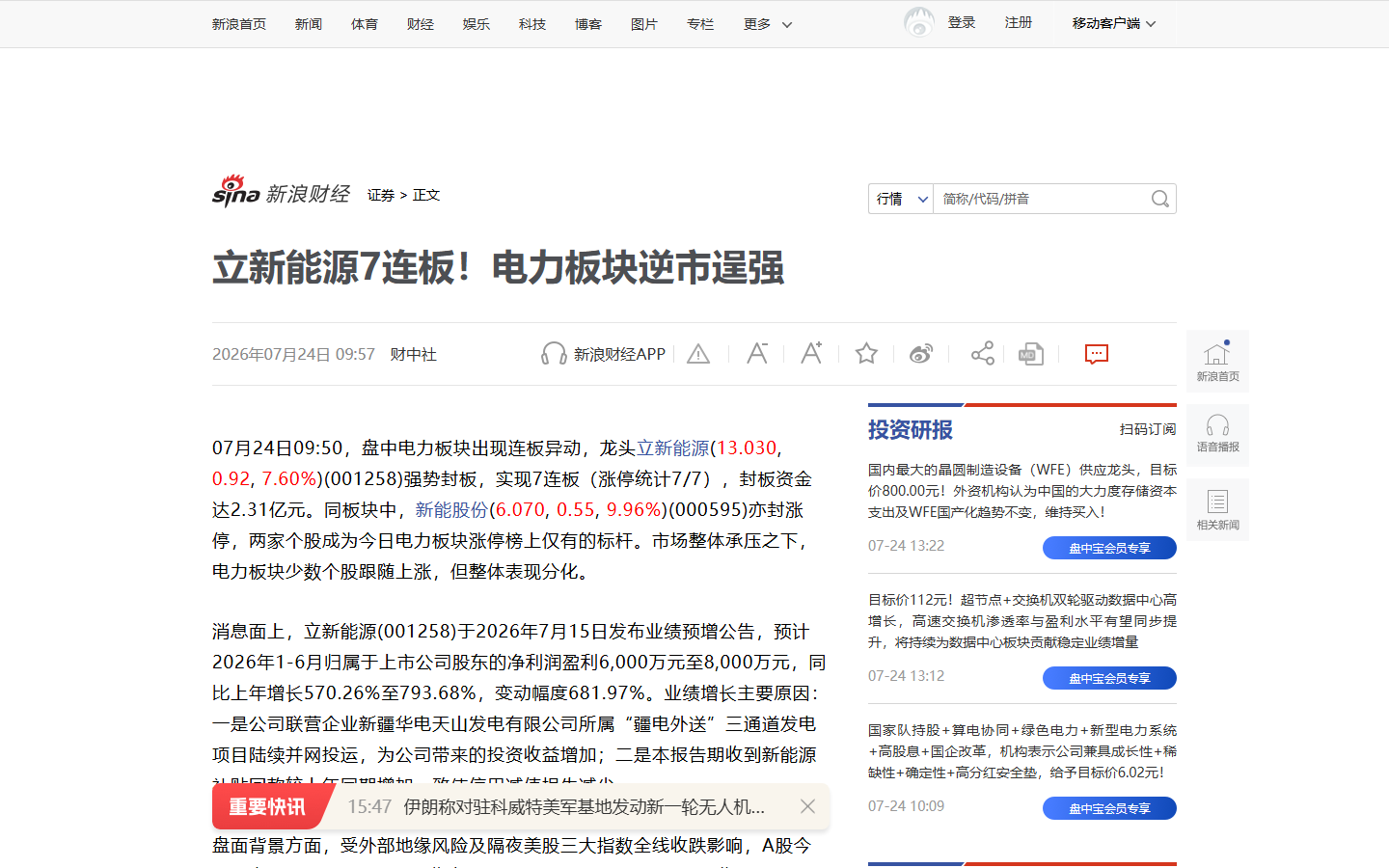Click the 登录 link
Image resolution: width=1389 pixels, height=868 pixels.
[x=962, y=22]
